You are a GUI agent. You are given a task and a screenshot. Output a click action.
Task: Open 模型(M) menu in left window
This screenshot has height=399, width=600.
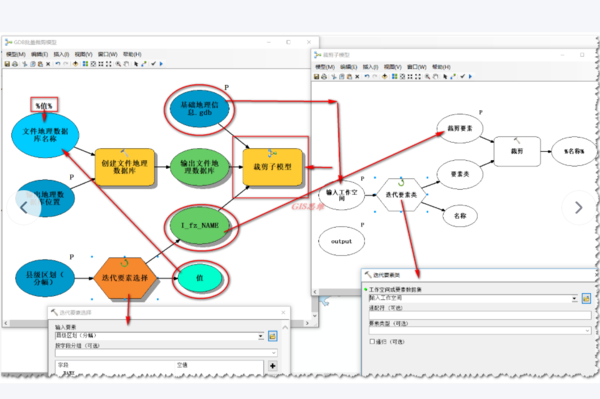(16, 54)
